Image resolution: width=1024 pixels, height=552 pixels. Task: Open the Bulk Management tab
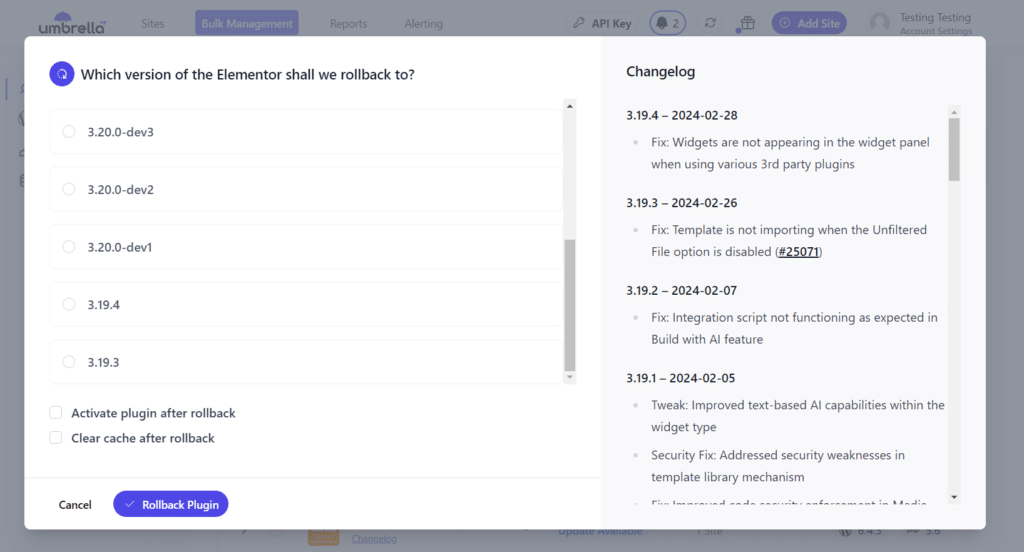247,23
